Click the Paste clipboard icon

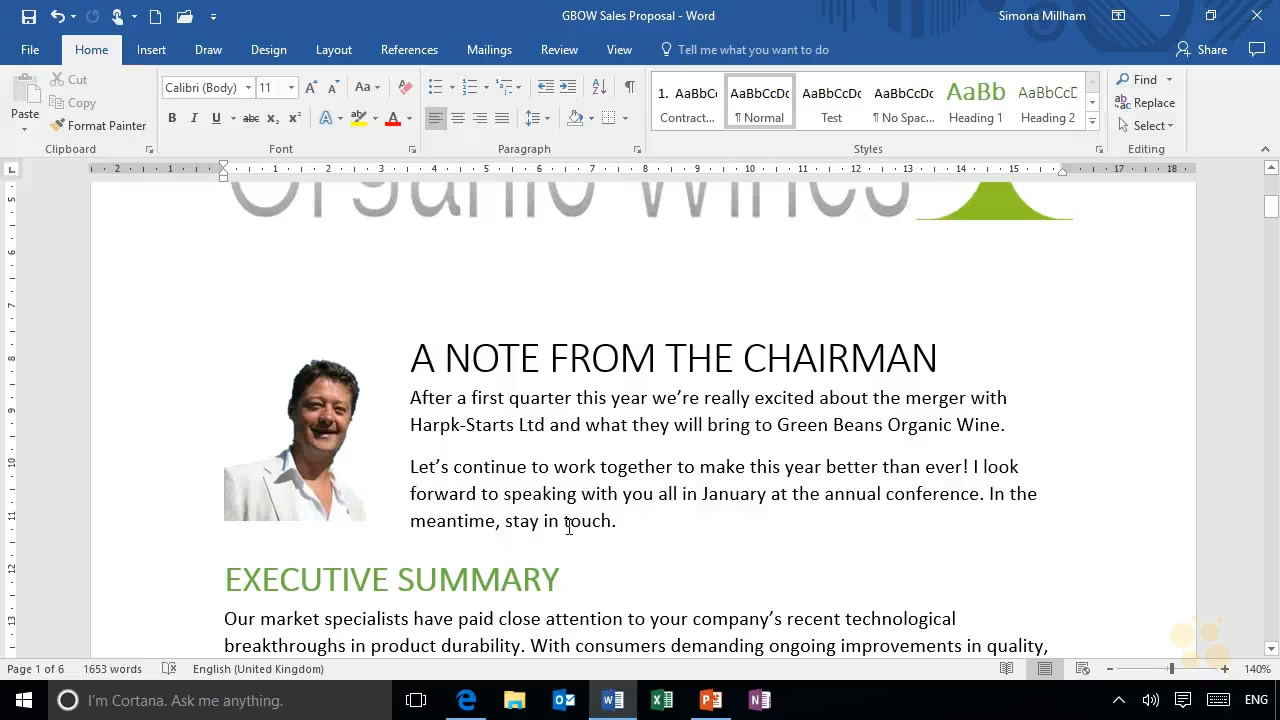click(x=25, y=89)
